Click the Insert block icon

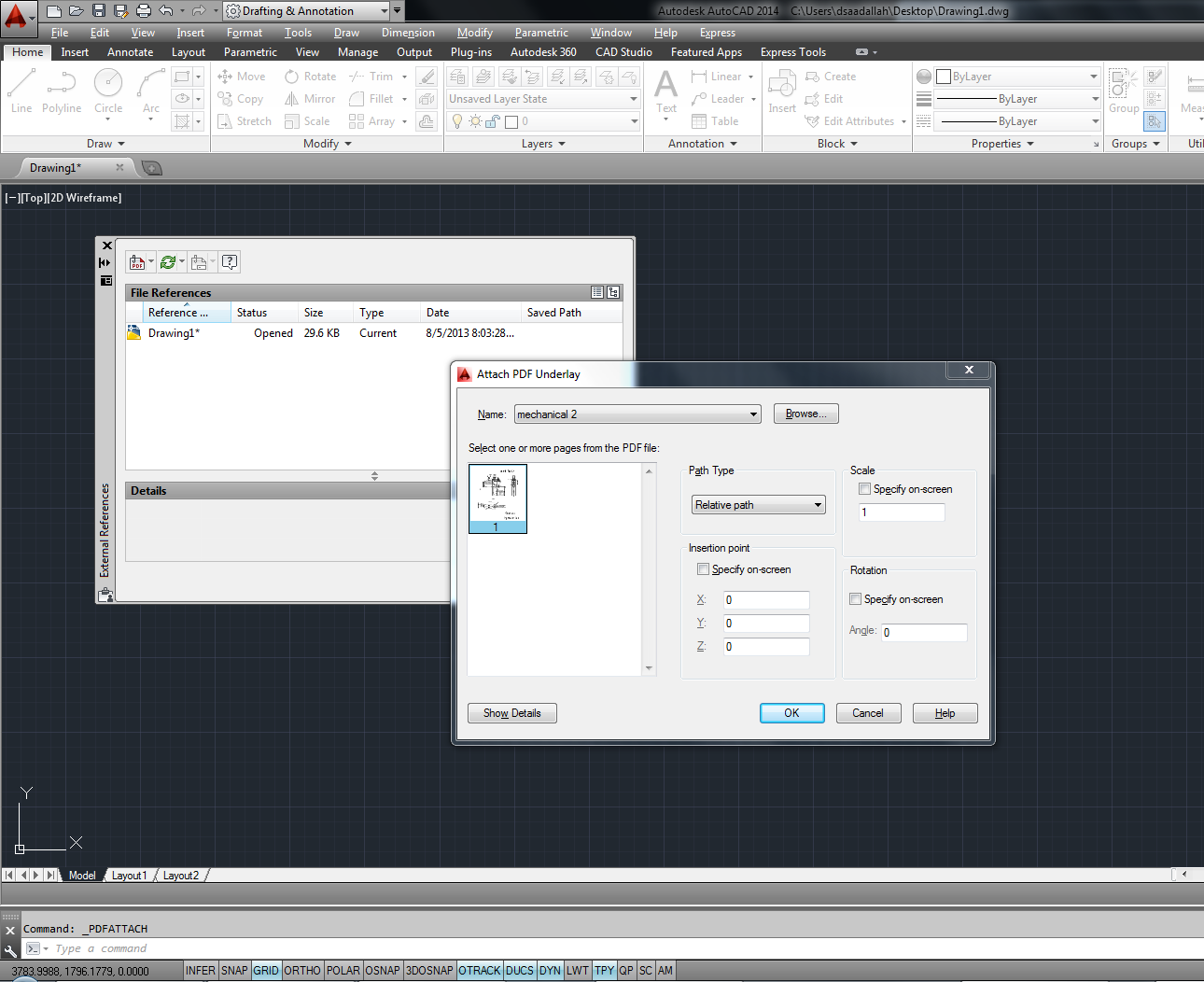[x=782, y=91]
